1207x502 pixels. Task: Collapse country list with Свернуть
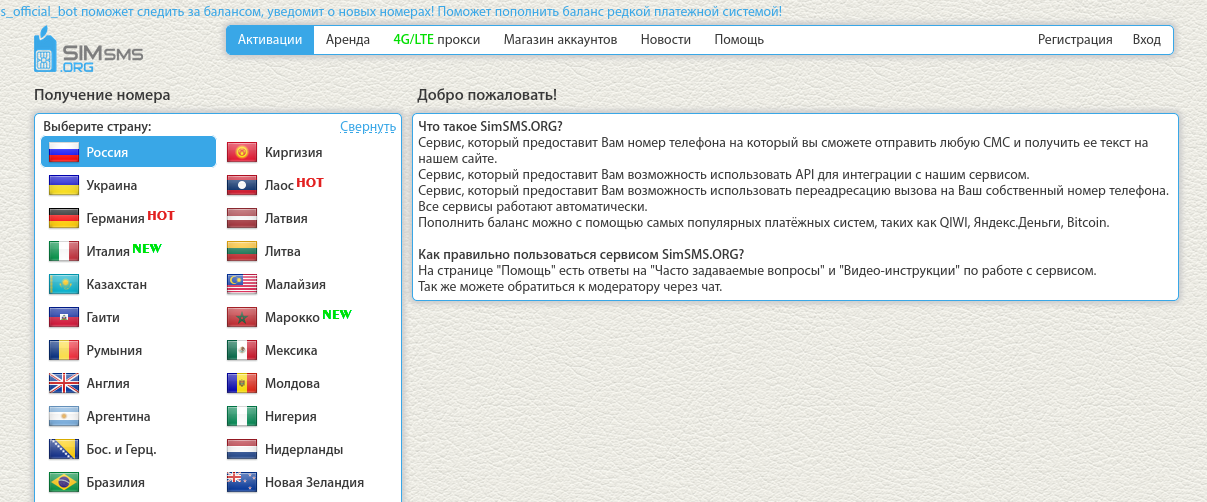368,127
